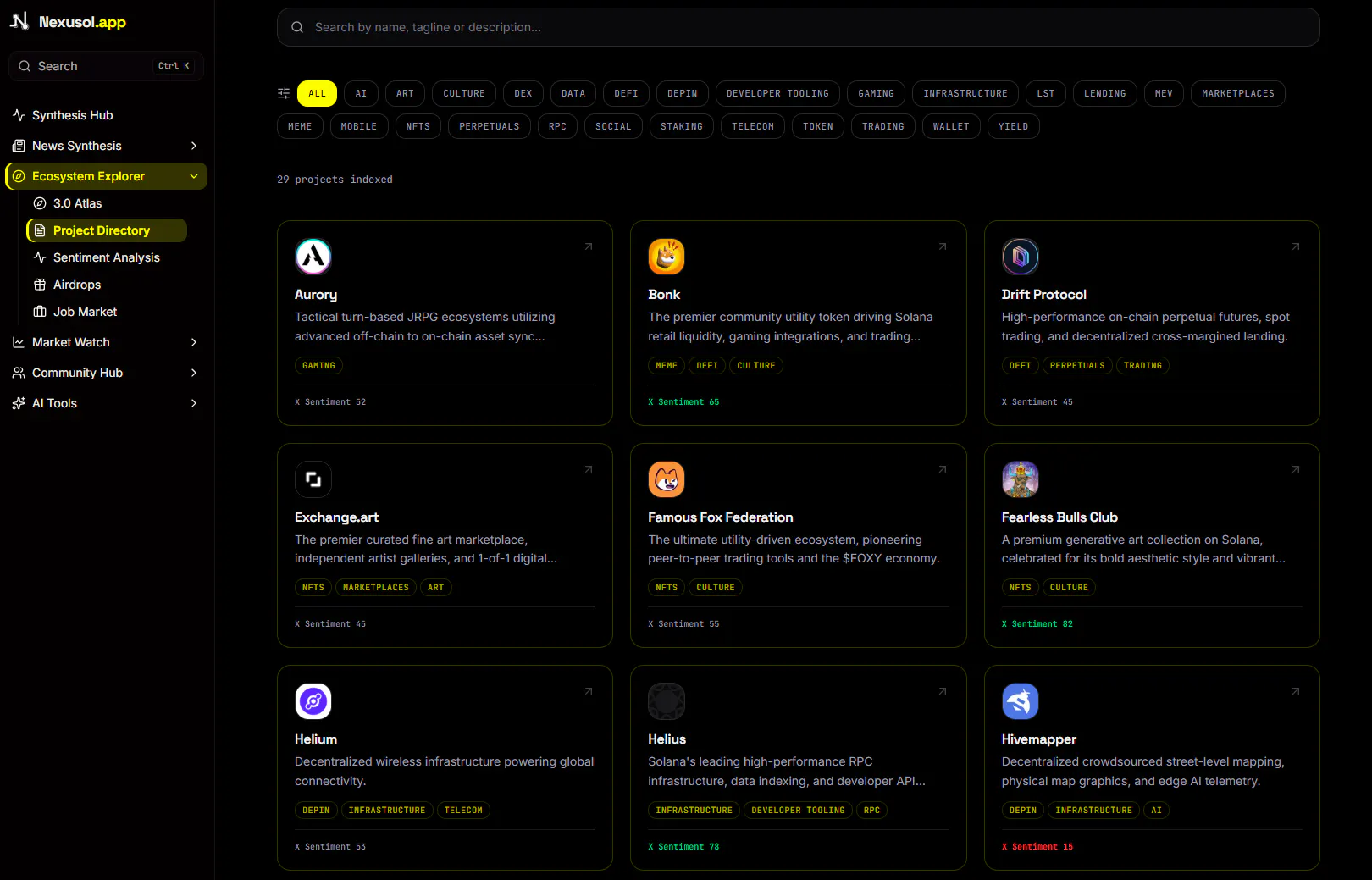The width and height of the screenshot is (1372, 880).
Task: Click the Nexusol.app logo icon
Action: click(x=19, y=21)
